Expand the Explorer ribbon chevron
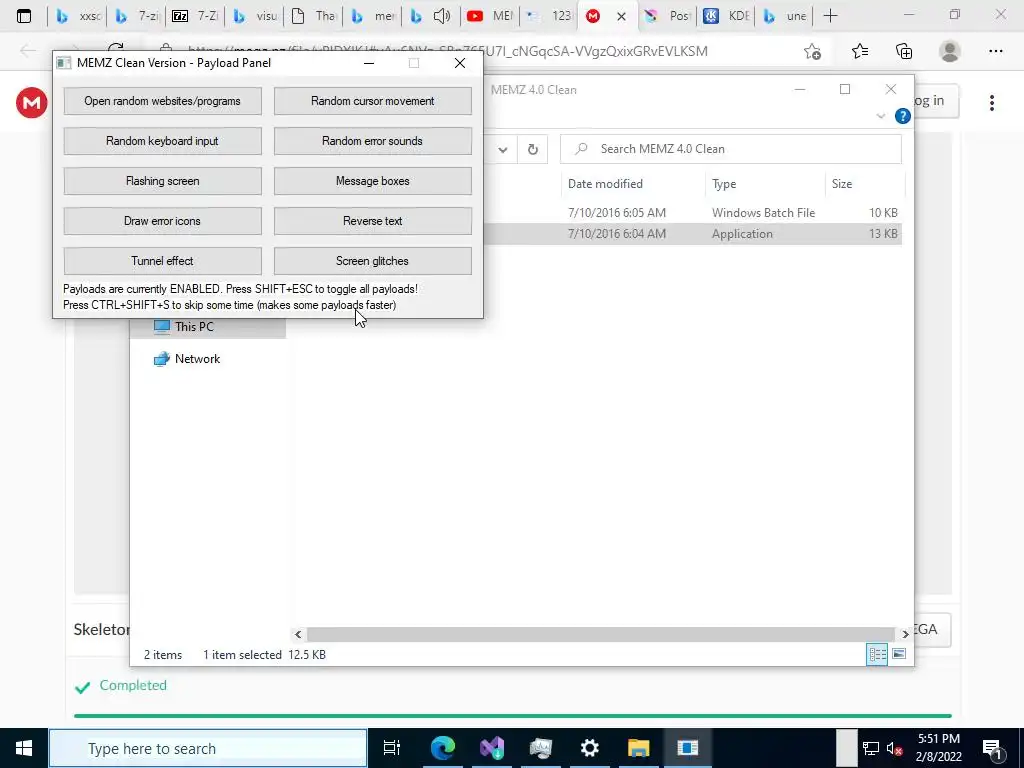 click(880, 116)
